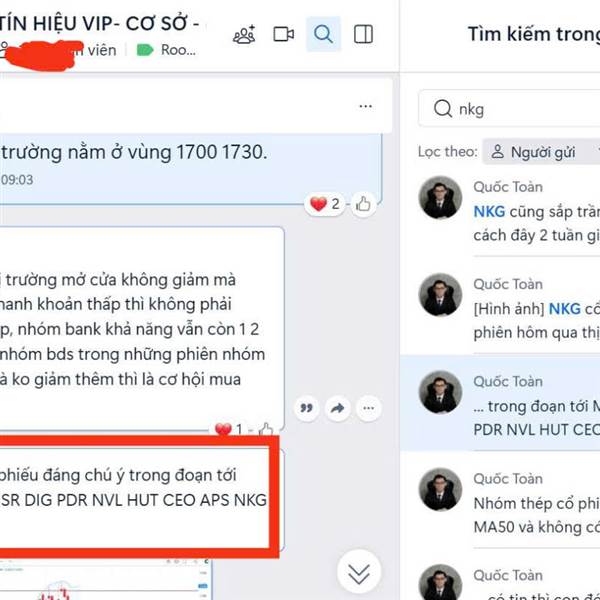This screenshot has width=600, height=600.
Task: Click the thumbs-up on the 09:03 message
Action: point(363,204)
